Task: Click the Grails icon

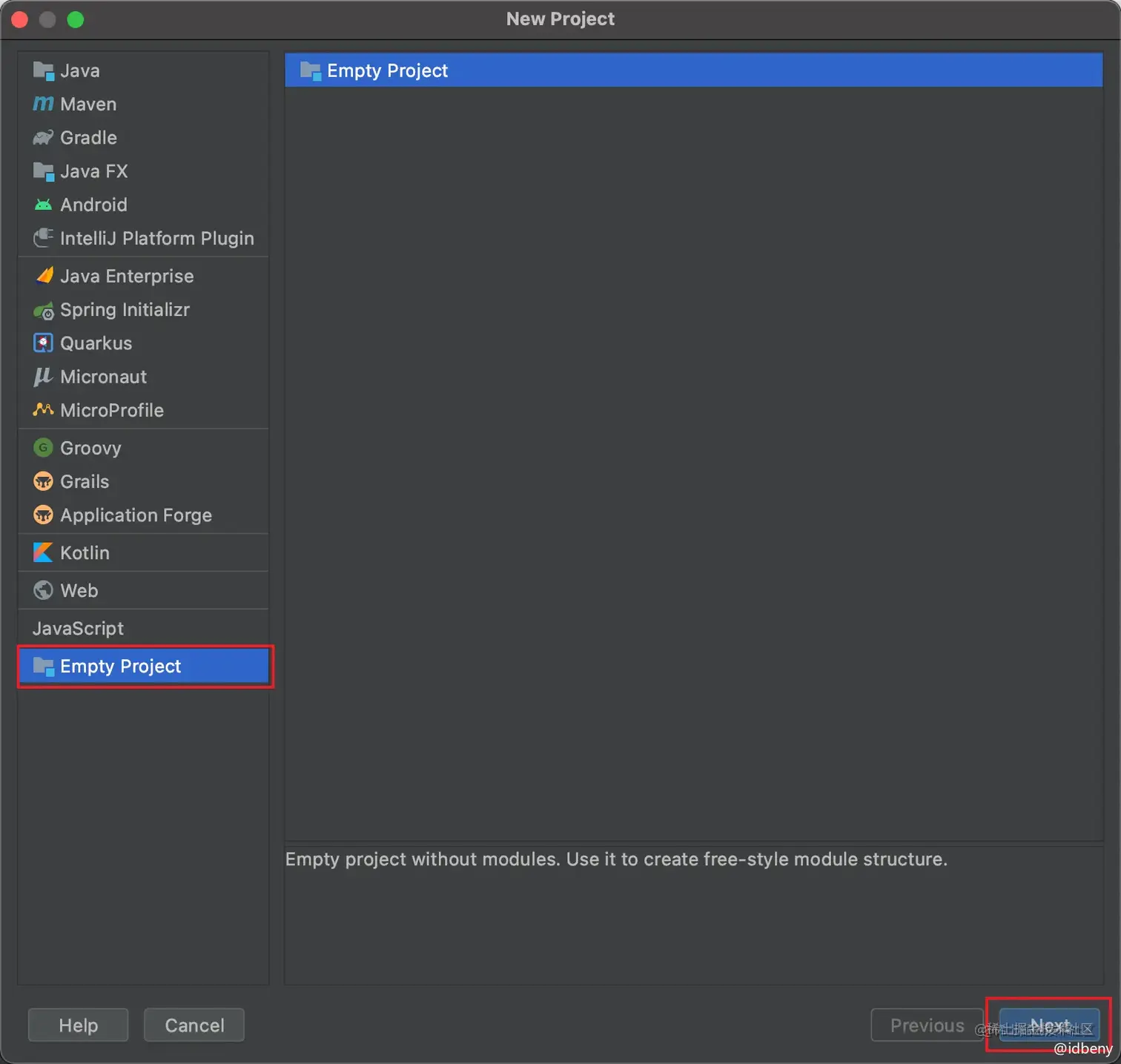Action: pos(44,481)
